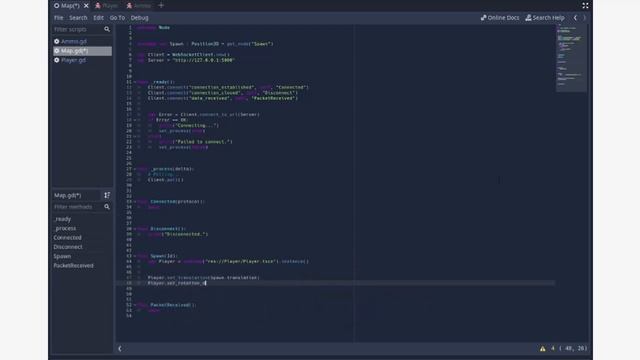Click the Player.set_rotation_d line 48
This screenshot has height=360, width=640.
pos(177,283)
